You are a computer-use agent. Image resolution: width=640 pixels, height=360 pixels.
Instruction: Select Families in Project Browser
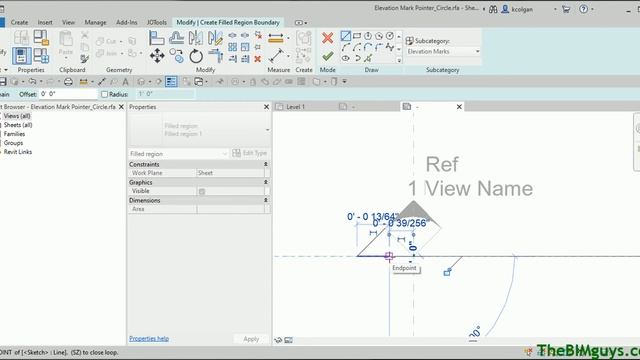[x=14, y=134]
